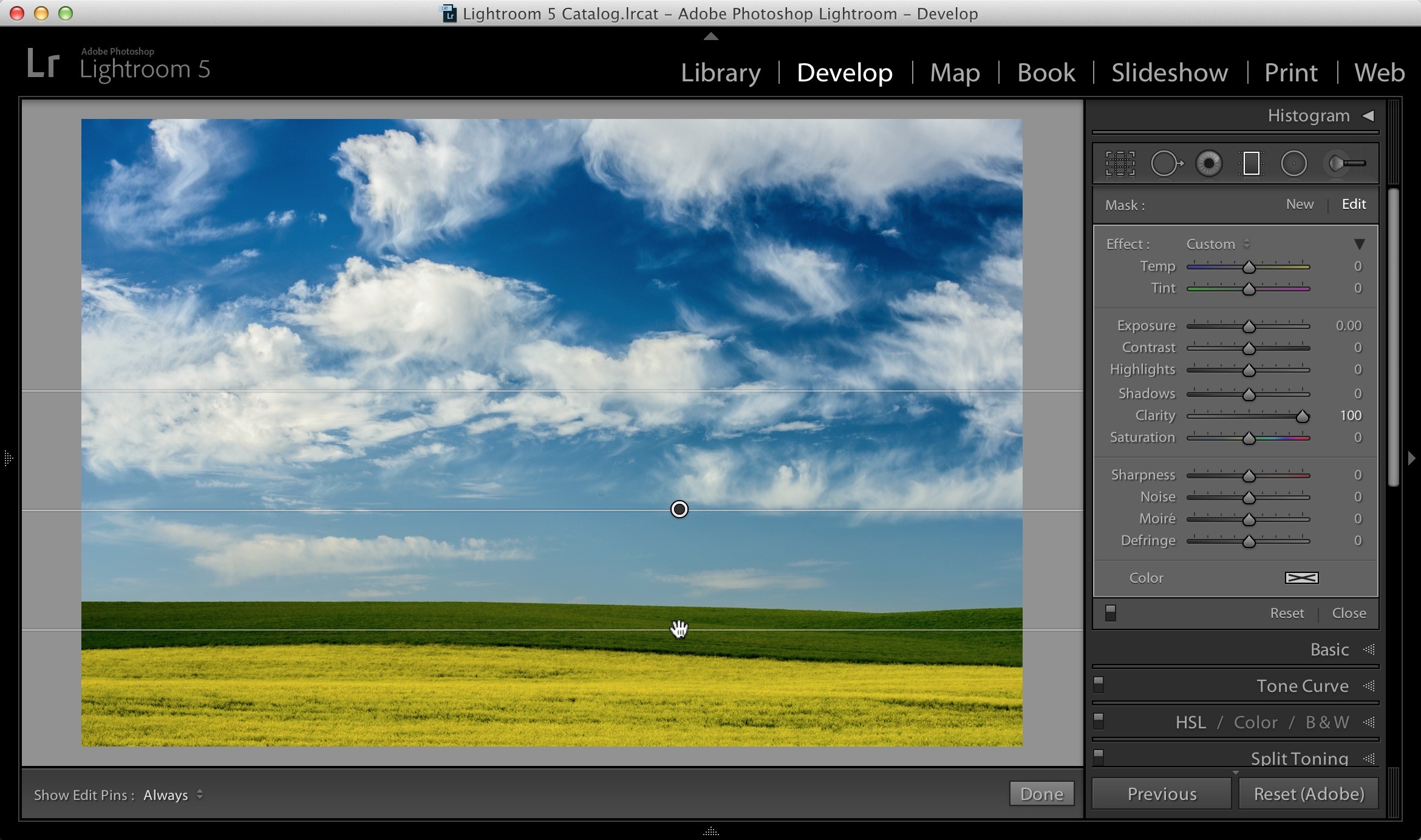Click the Highlights slider handle
Viewport: 1421px width, 840px height.
point(1249,370)
